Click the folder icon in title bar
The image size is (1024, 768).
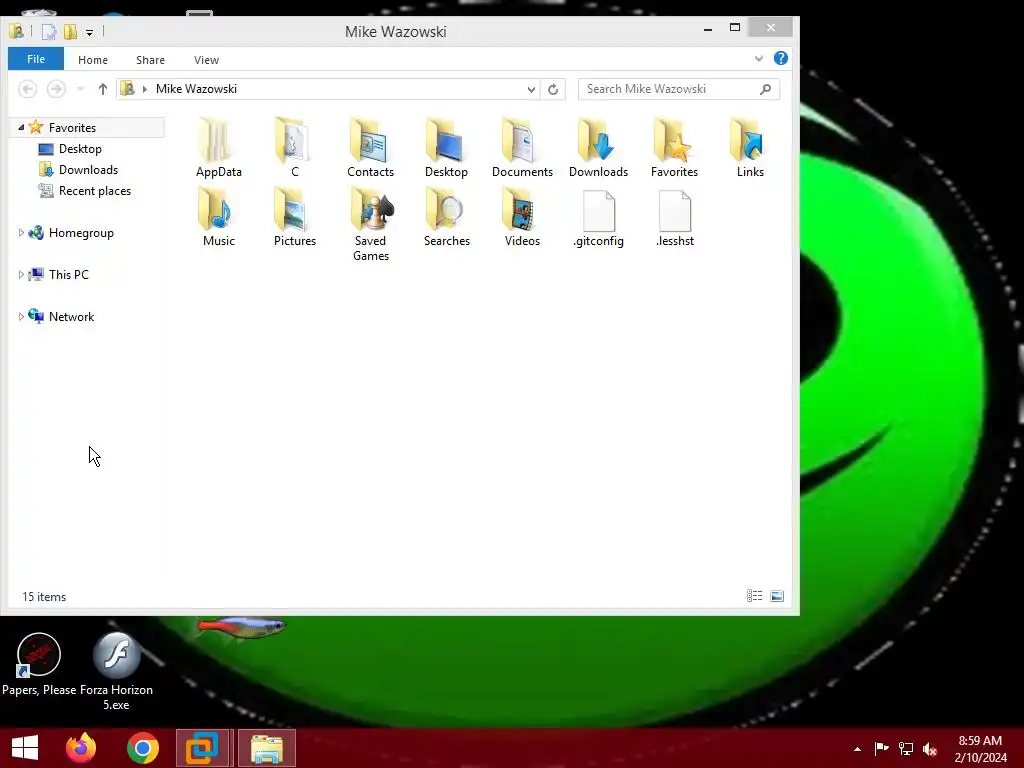[16, 31]
